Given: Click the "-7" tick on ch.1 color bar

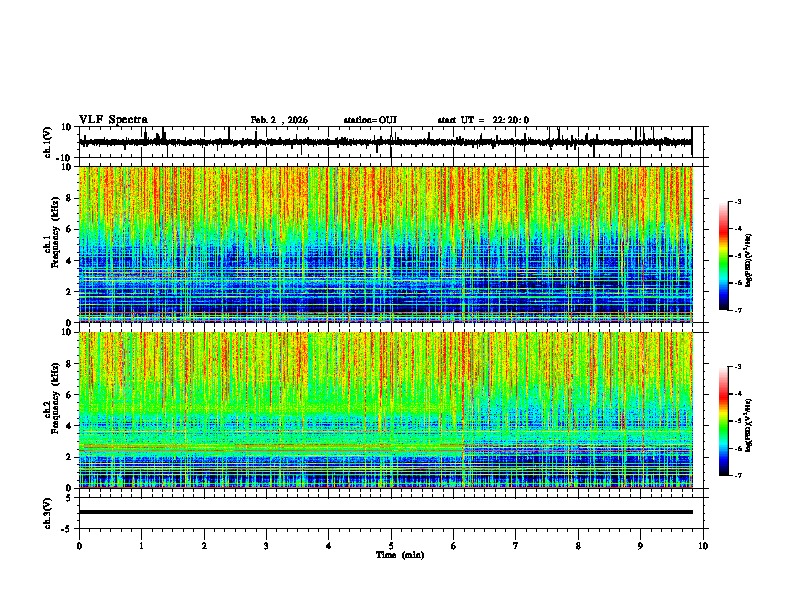Looking at the screenshot, I should (738, 311).
